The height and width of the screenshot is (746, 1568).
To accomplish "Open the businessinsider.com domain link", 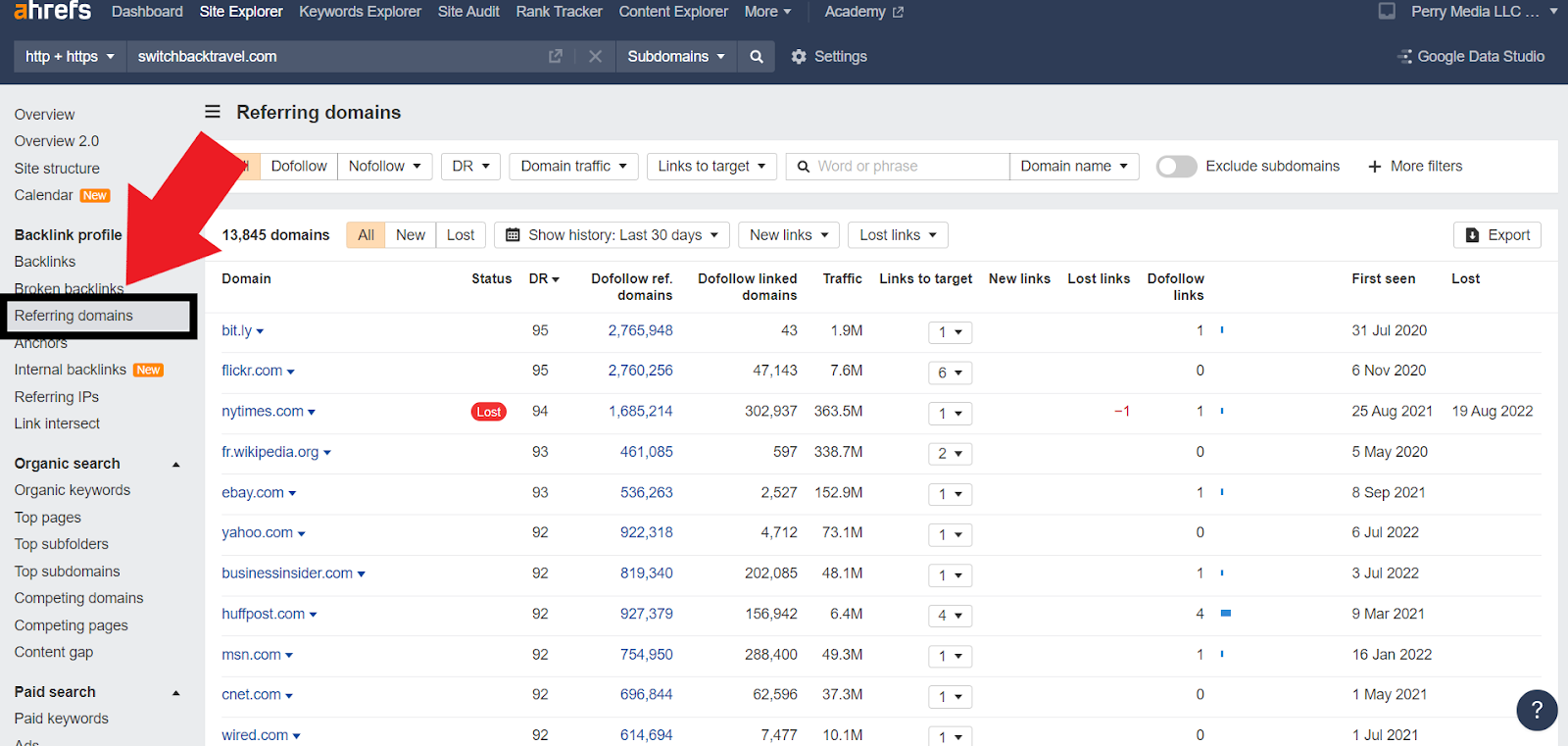I will [287, 573].
